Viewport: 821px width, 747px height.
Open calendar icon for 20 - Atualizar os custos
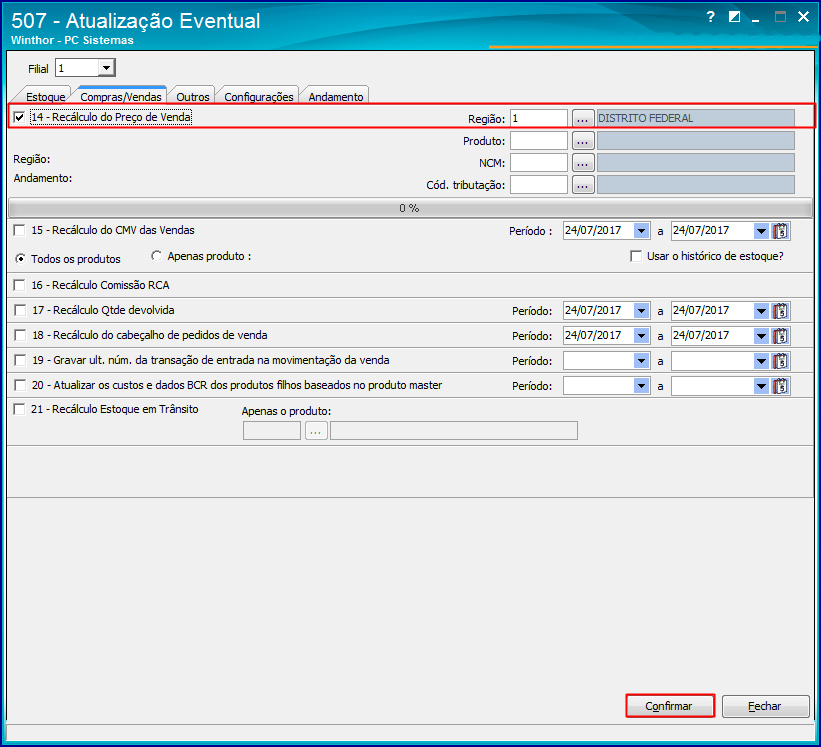(780, 386)
